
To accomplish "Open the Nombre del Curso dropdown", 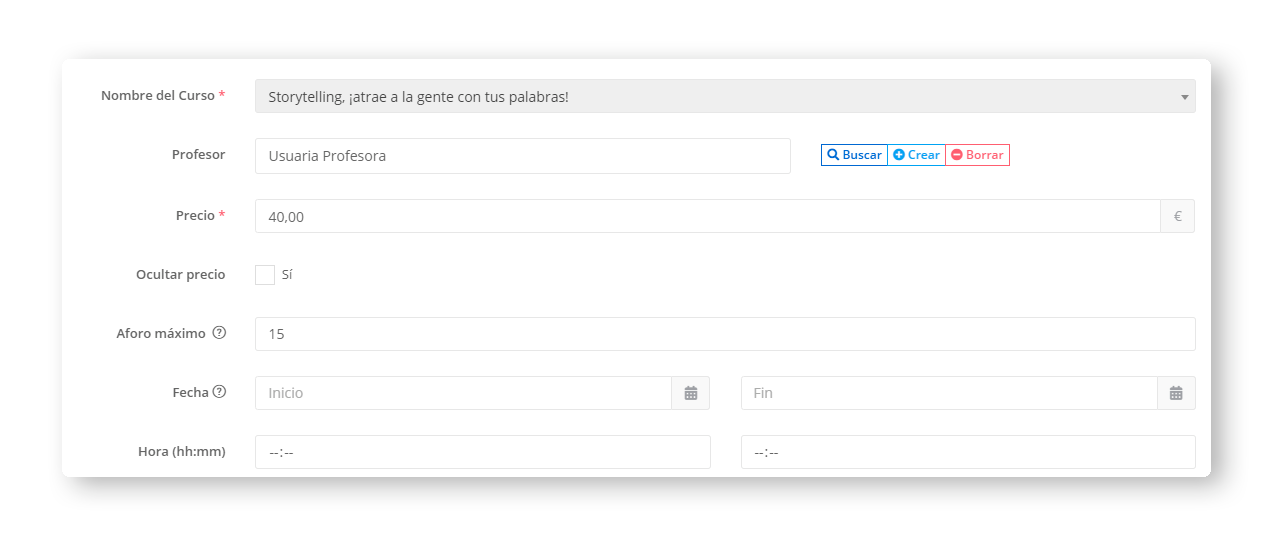I will point(724,96).
